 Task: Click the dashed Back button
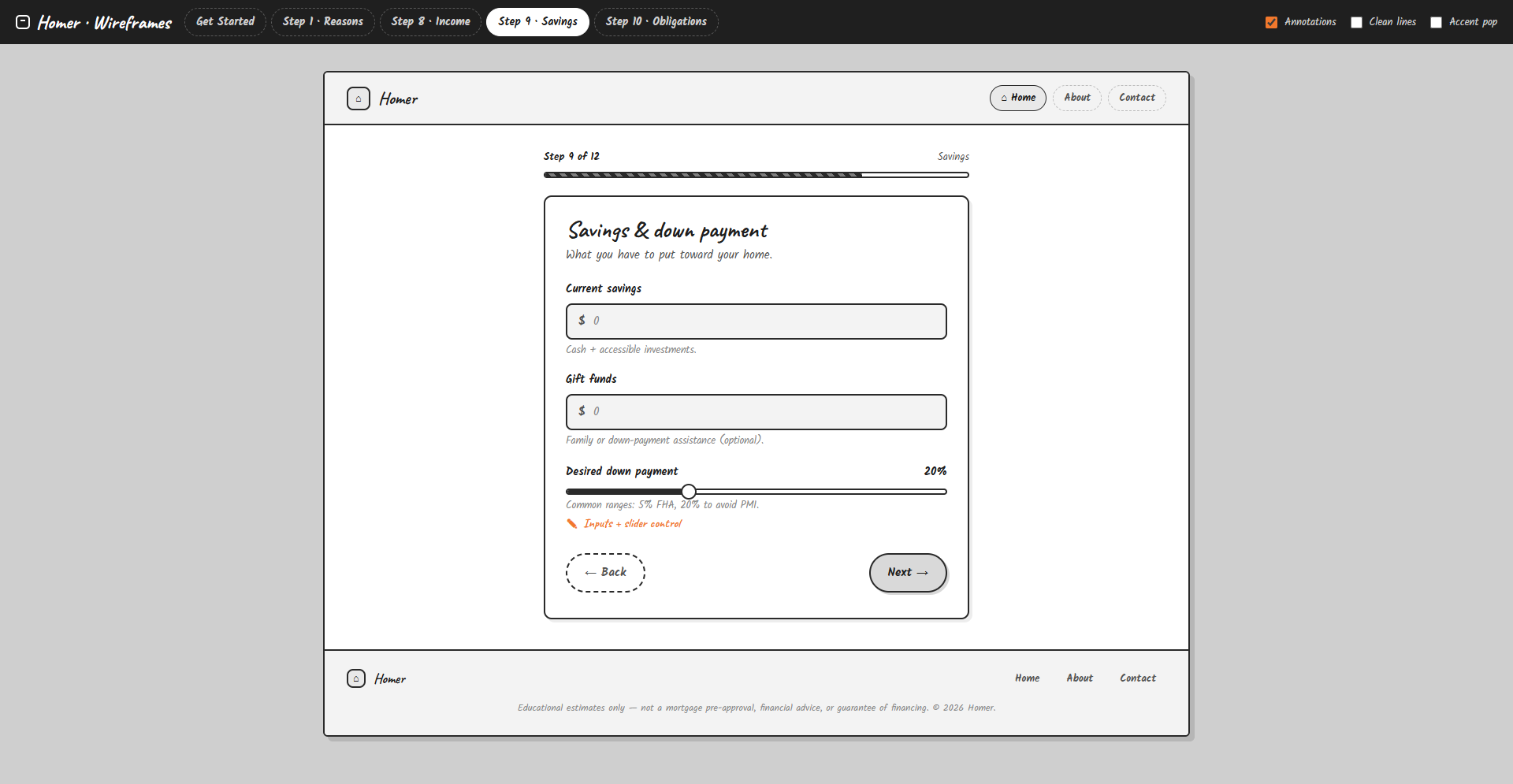pyautogui.click(x=605, y=573)
